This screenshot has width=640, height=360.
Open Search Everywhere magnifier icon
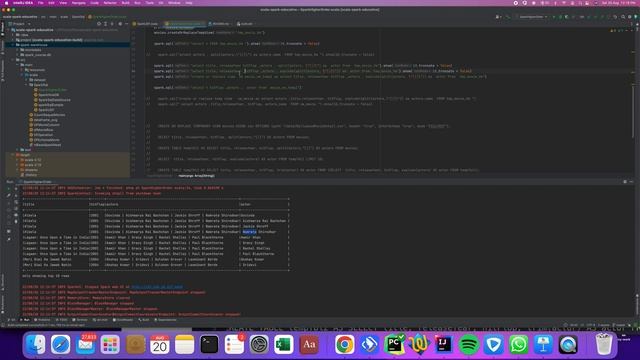coord(623,17)
